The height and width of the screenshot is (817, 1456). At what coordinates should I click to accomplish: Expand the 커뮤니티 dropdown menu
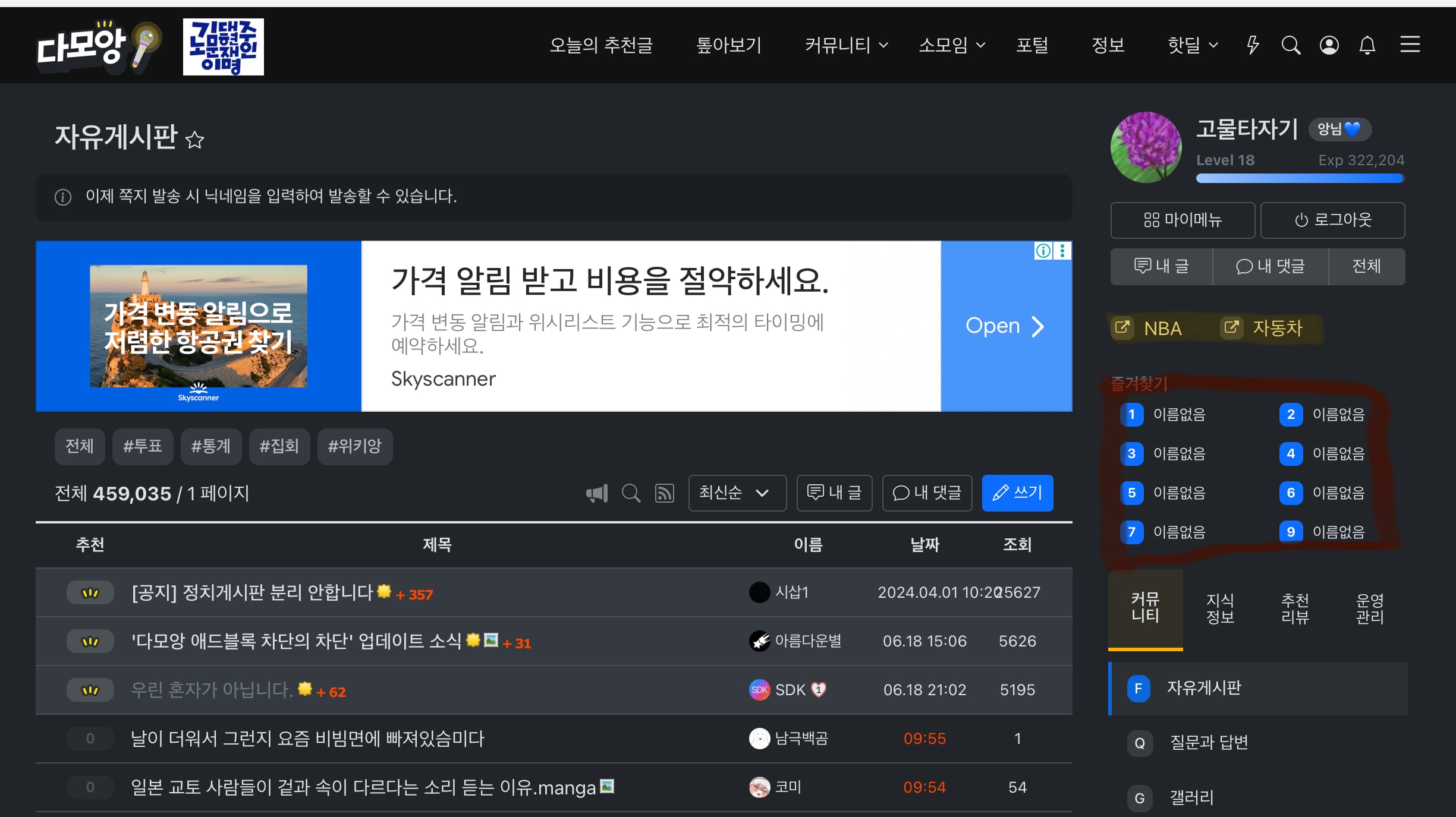(x=847, y=45)
